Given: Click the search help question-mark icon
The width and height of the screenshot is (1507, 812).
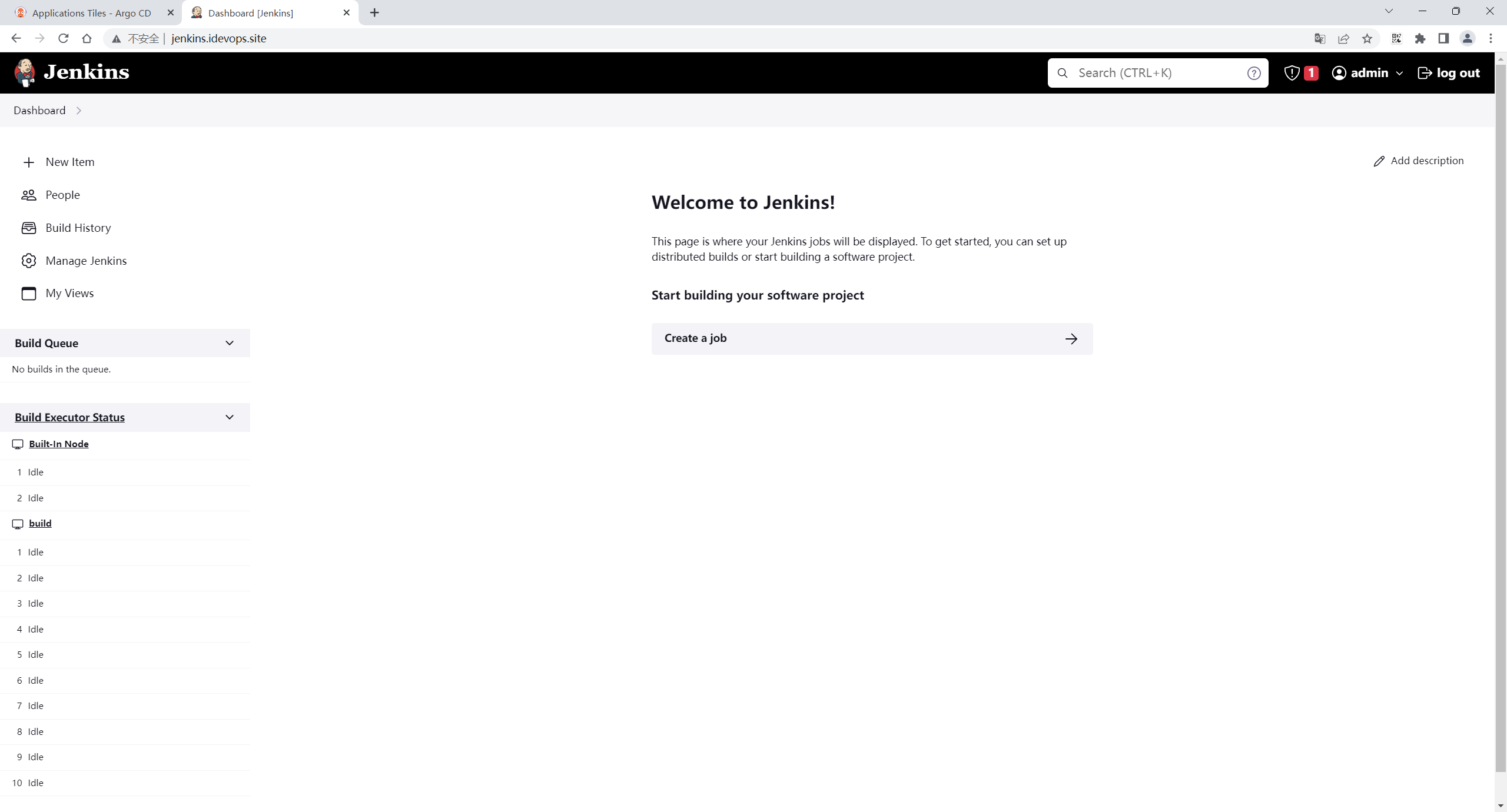Looking at the screenshot, I should click(x=1254, y=73).
